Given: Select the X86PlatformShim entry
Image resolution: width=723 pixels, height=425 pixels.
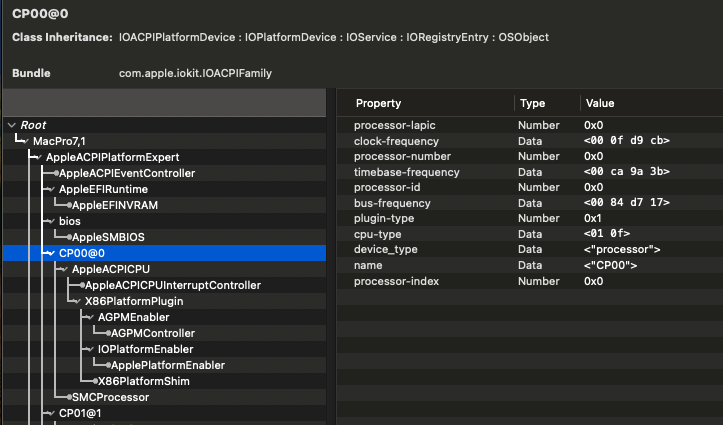Looking at the screenshot, I should click(x=143, y=381).
